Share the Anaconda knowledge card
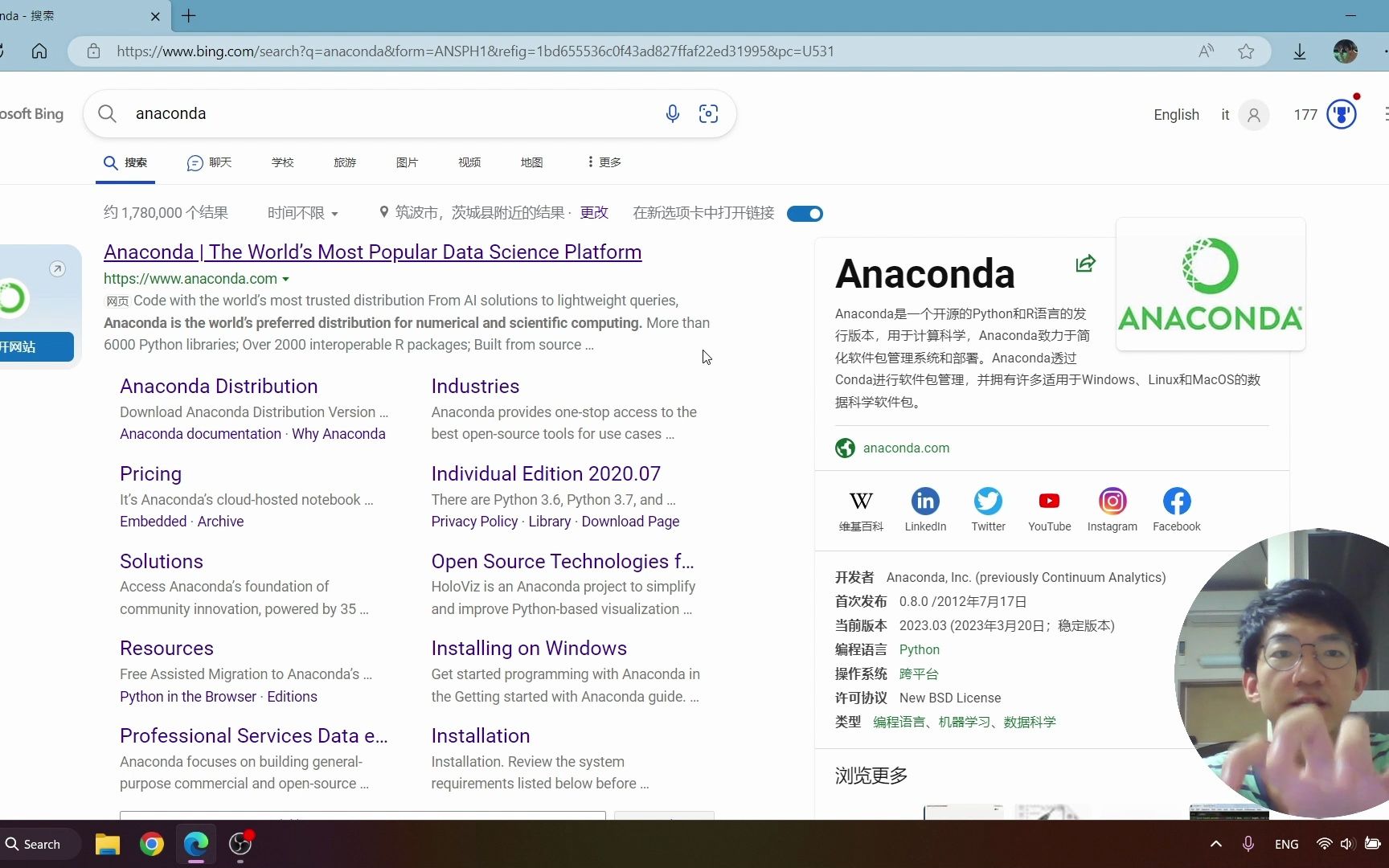 [x=1085, y=264]
